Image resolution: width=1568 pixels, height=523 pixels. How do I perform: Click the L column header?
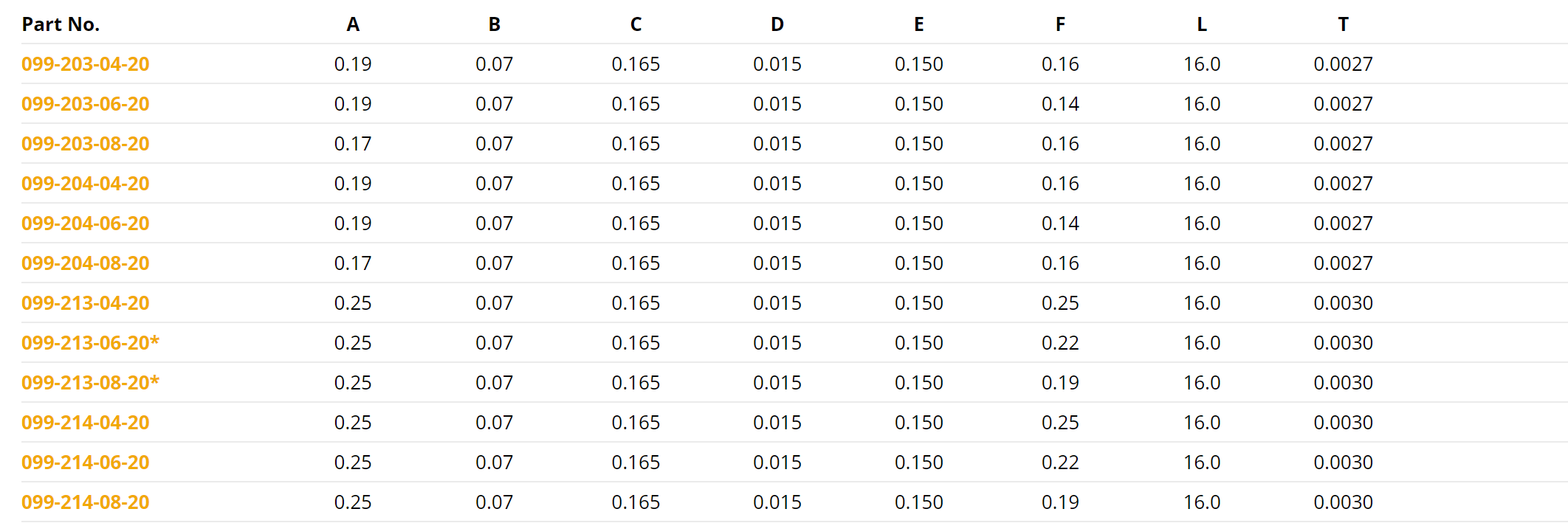click(1202, 24)
